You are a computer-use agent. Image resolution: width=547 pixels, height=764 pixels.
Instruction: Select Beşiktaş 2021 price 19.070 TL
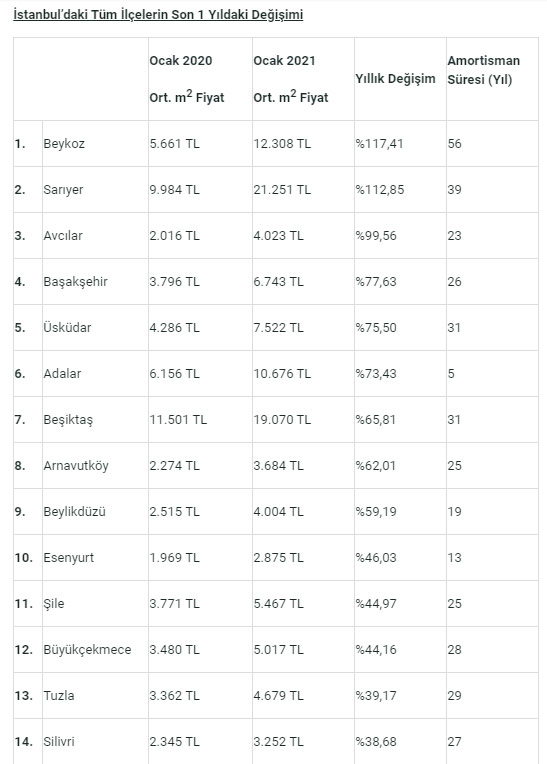[282, 420]
